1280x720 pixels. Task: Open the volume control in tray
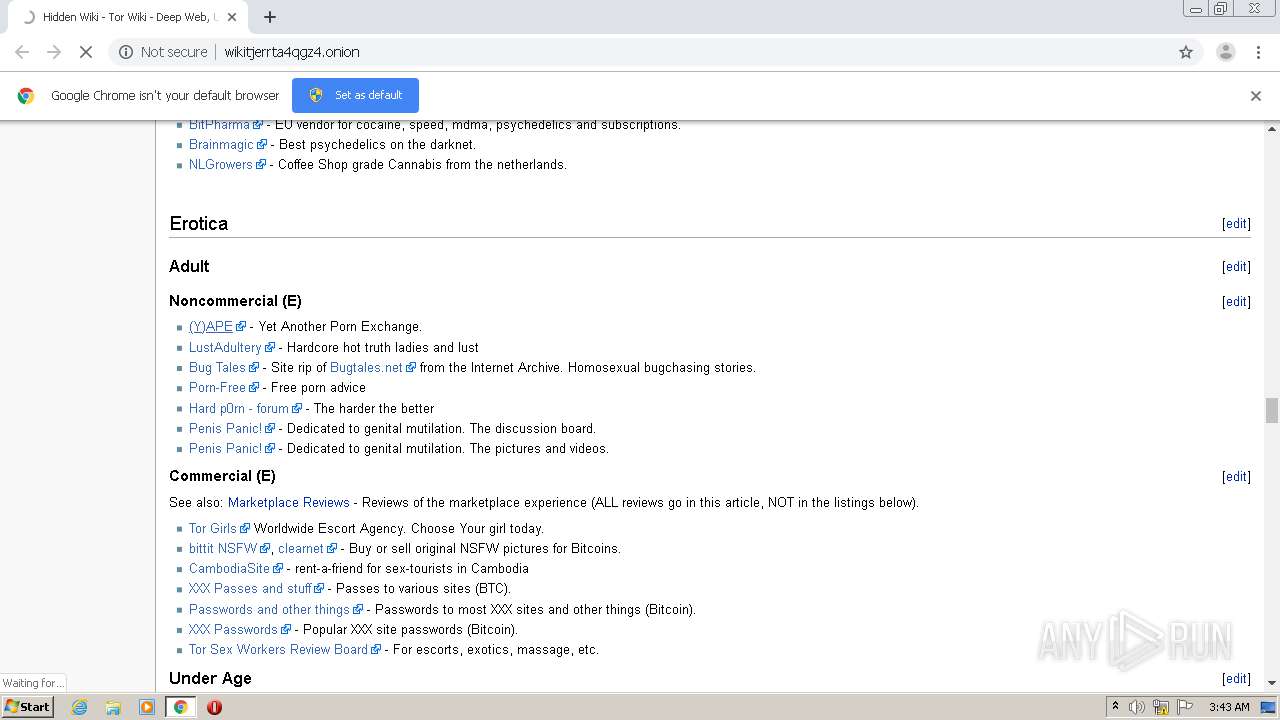coord(1137,707)
